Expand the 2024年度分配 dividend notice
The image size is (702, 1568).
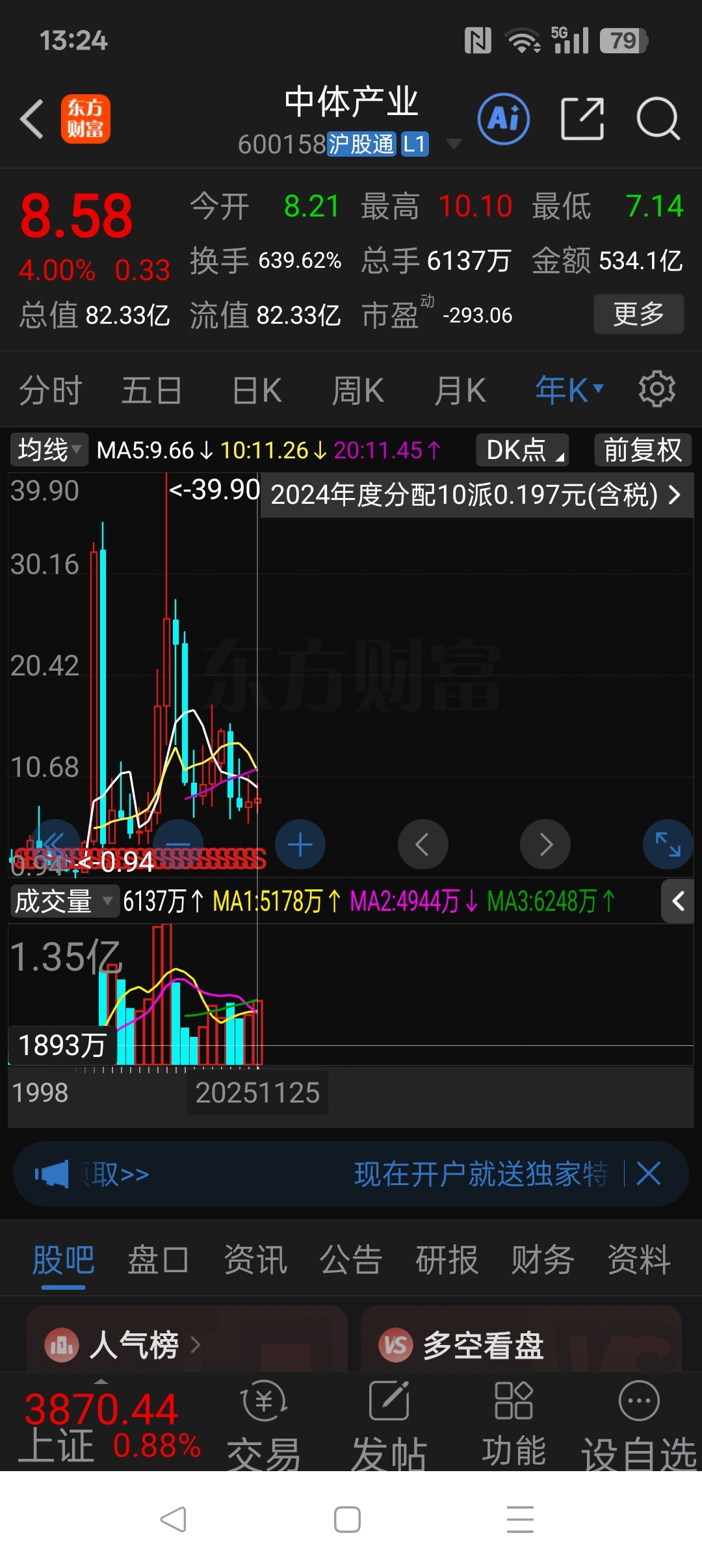coord(476,495)
